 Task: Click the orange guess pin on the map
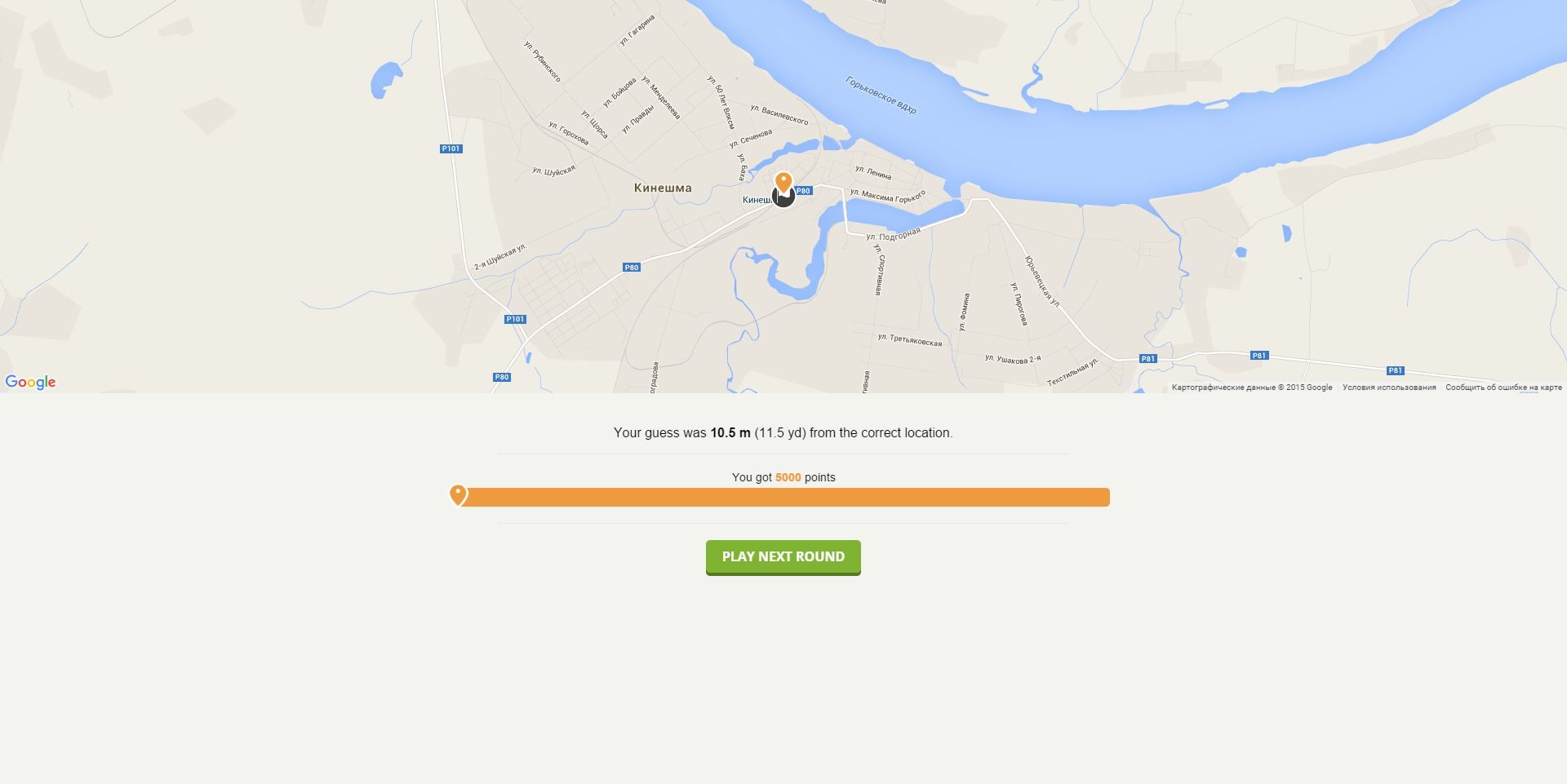coord(783,182)
